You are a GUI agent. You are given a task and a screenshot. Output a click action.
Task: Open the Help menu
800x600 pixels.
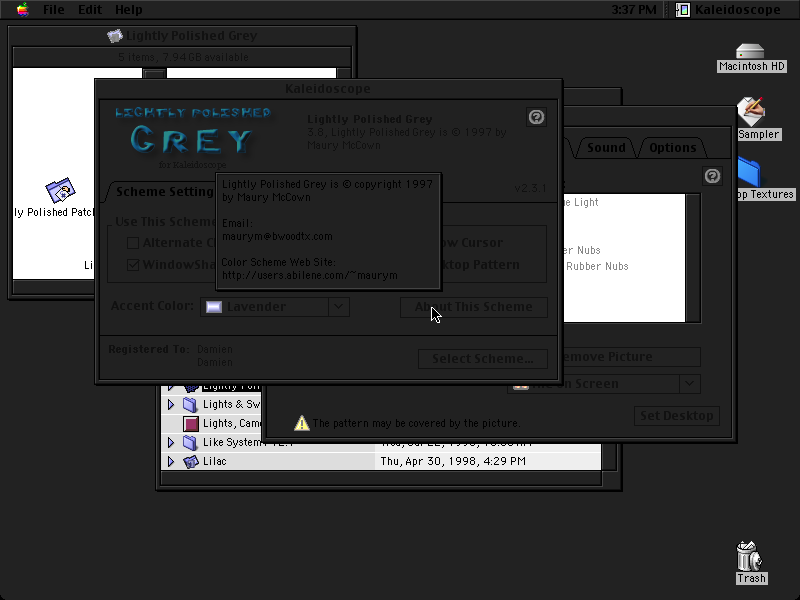pyautogui.click(x=129, y=10)
